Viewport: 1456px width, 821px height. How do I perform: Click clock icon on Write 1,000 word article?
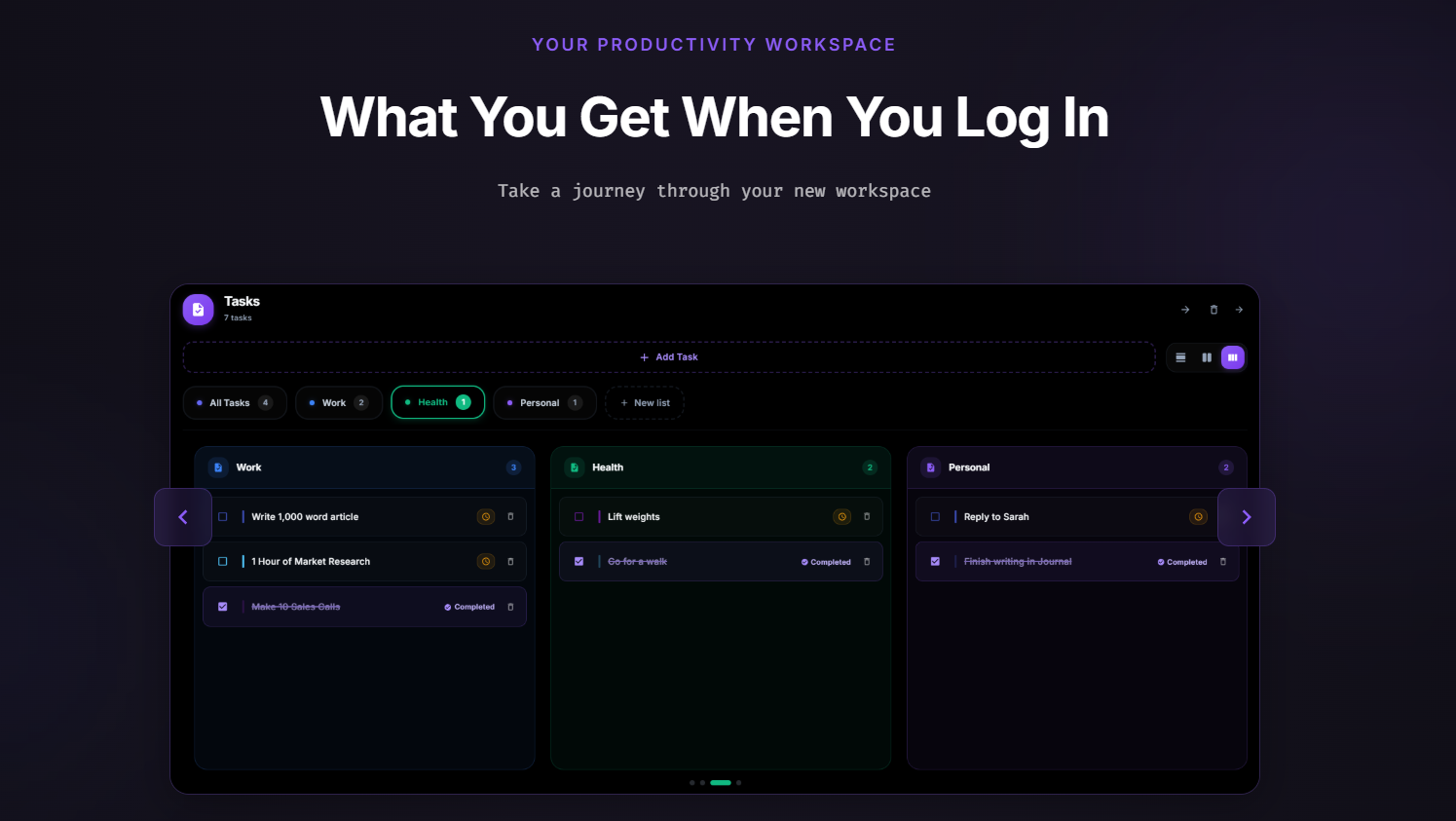point(486,517)
